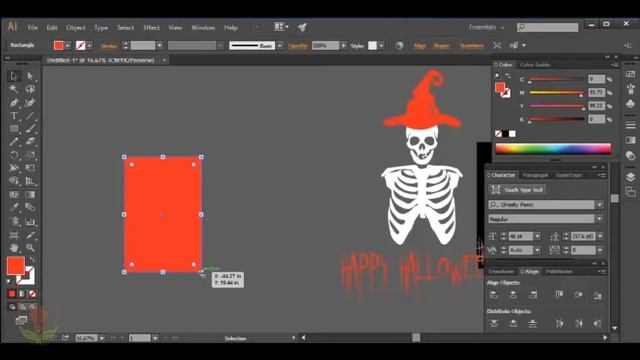Open the Opacity percentage dropdown
Viewport: 640px width, 360px height.
coord(343,46)
